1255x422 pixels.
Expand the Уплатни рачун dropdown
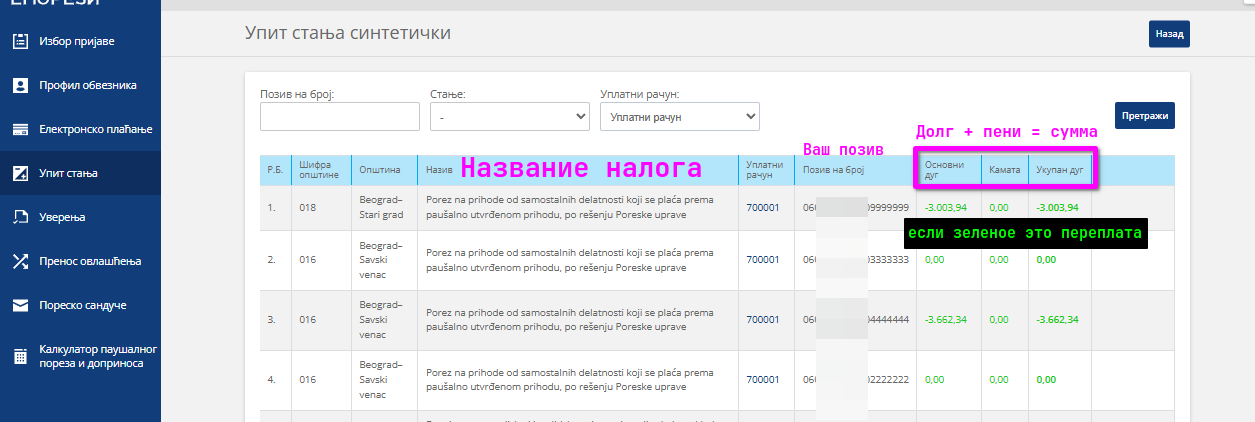click(x=679, y=117)
